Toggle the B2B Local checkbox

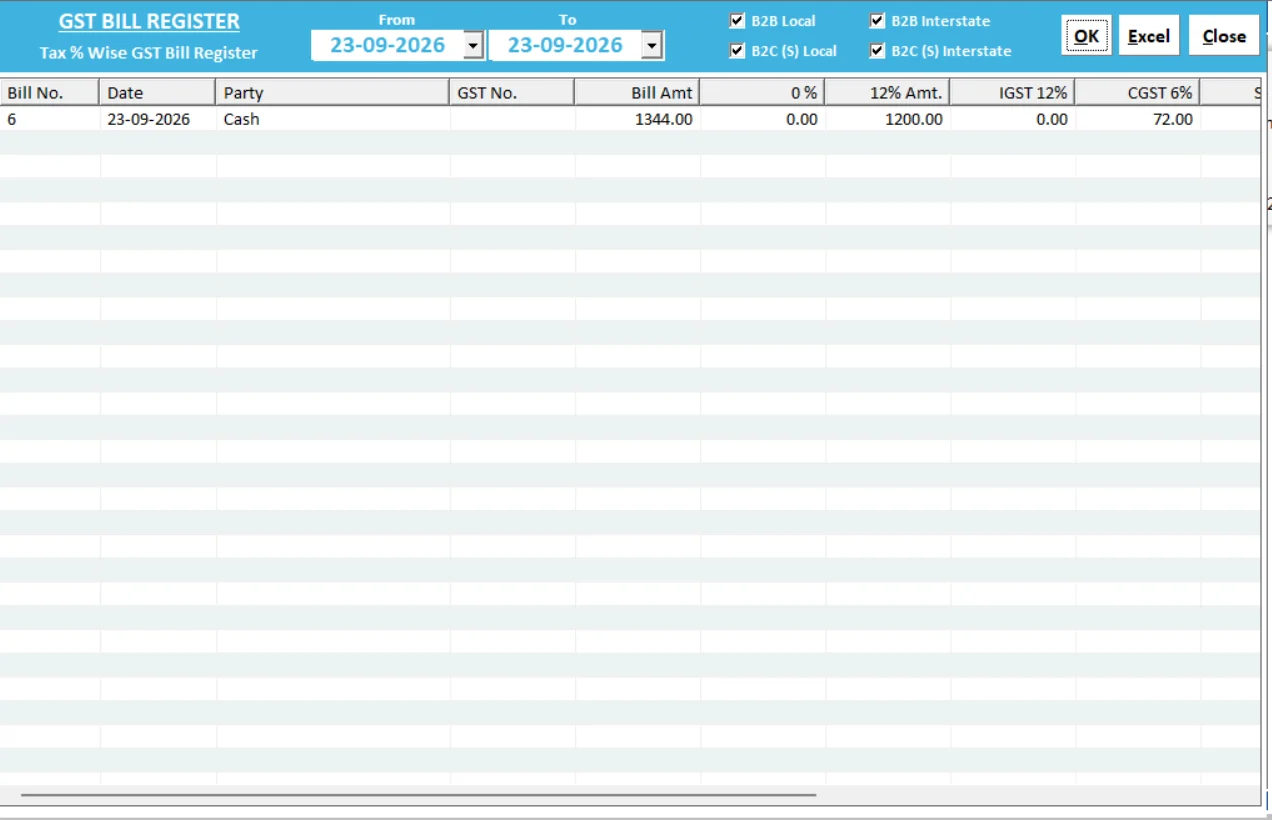[x=738, y=20]
